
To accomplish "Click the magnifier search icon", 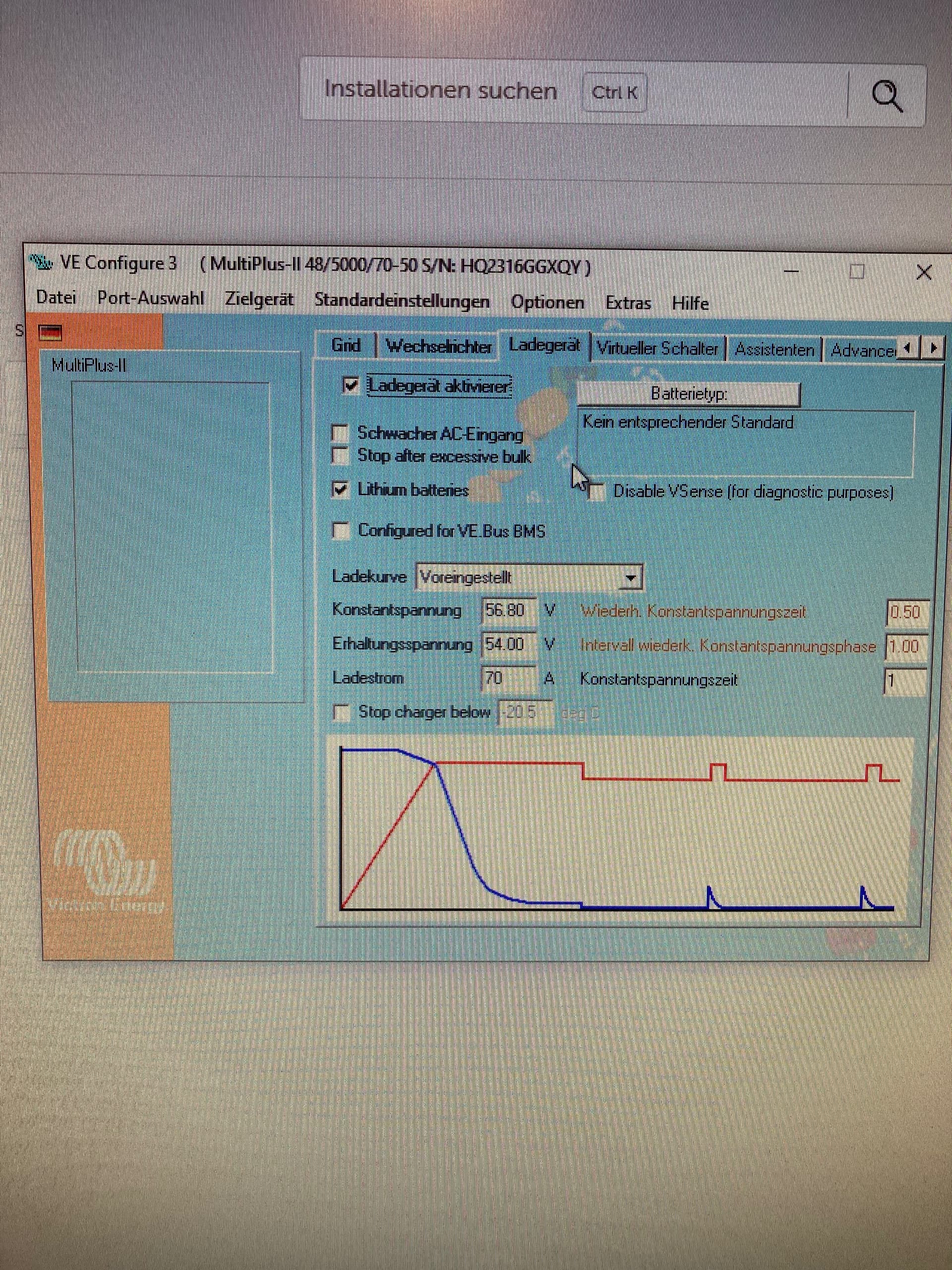I will tap(887, 95).
